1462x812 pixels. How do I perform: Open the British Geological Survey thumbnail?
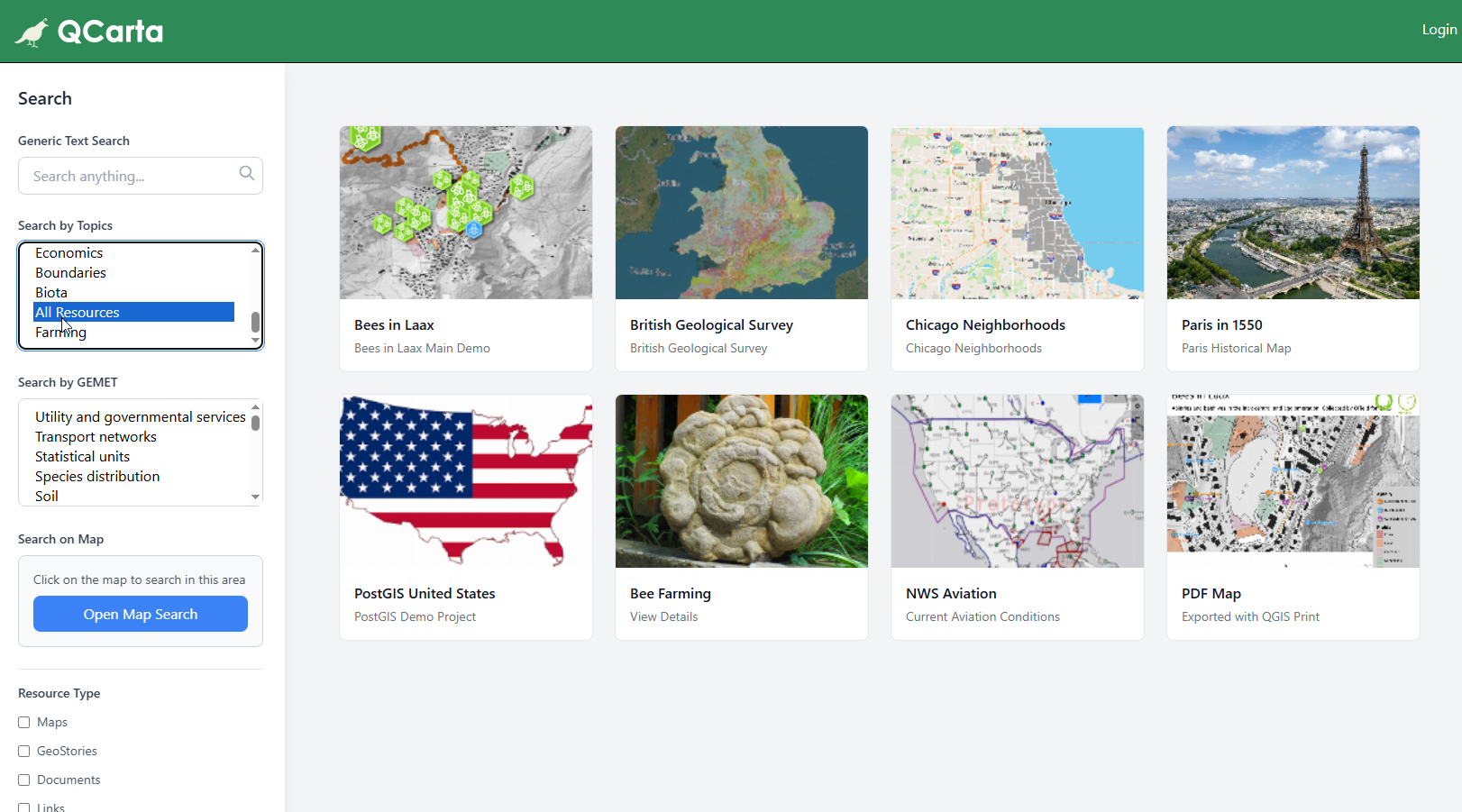tap(741, 213)
